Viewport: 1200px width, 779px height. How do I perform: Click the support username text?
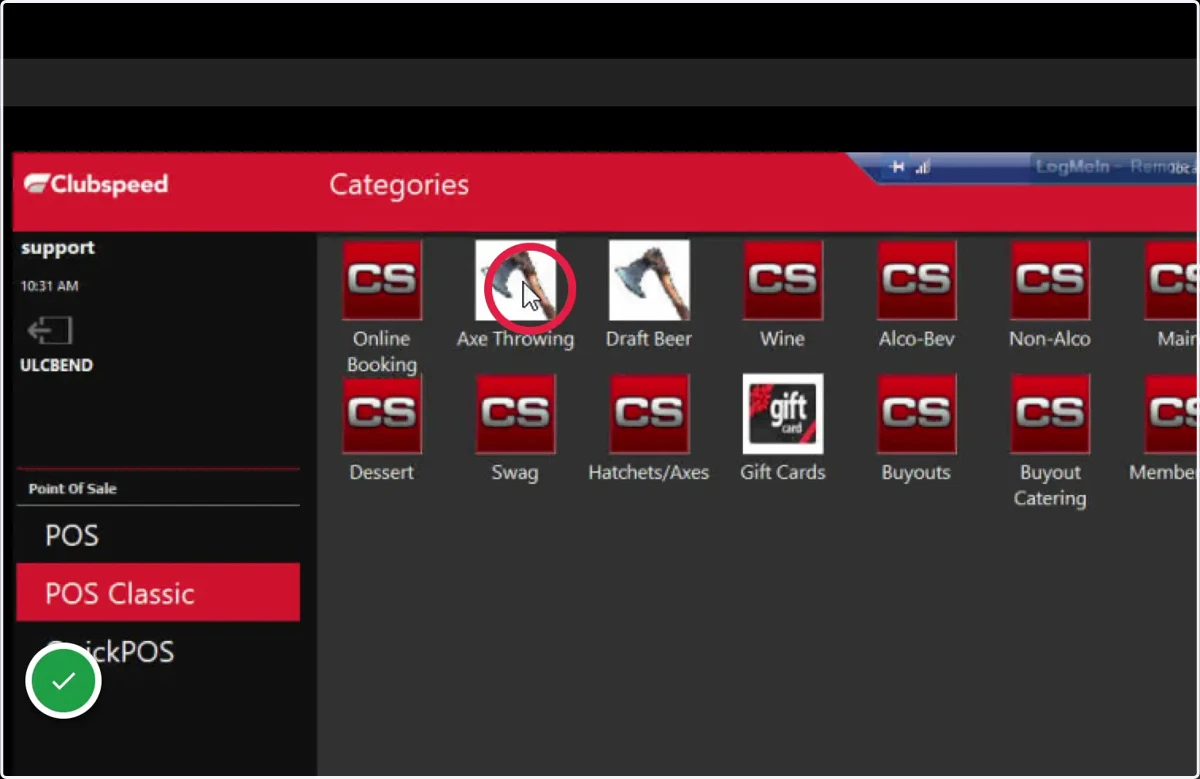click(x=58, y=248)
